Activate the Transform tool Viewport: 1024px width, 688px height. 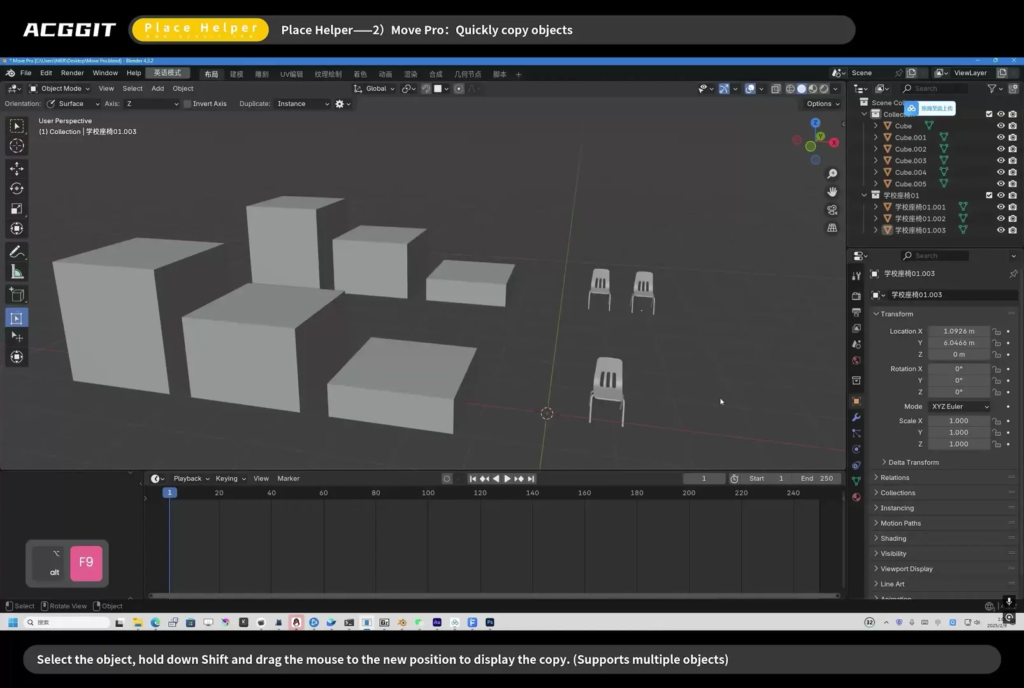pos(17,229)
